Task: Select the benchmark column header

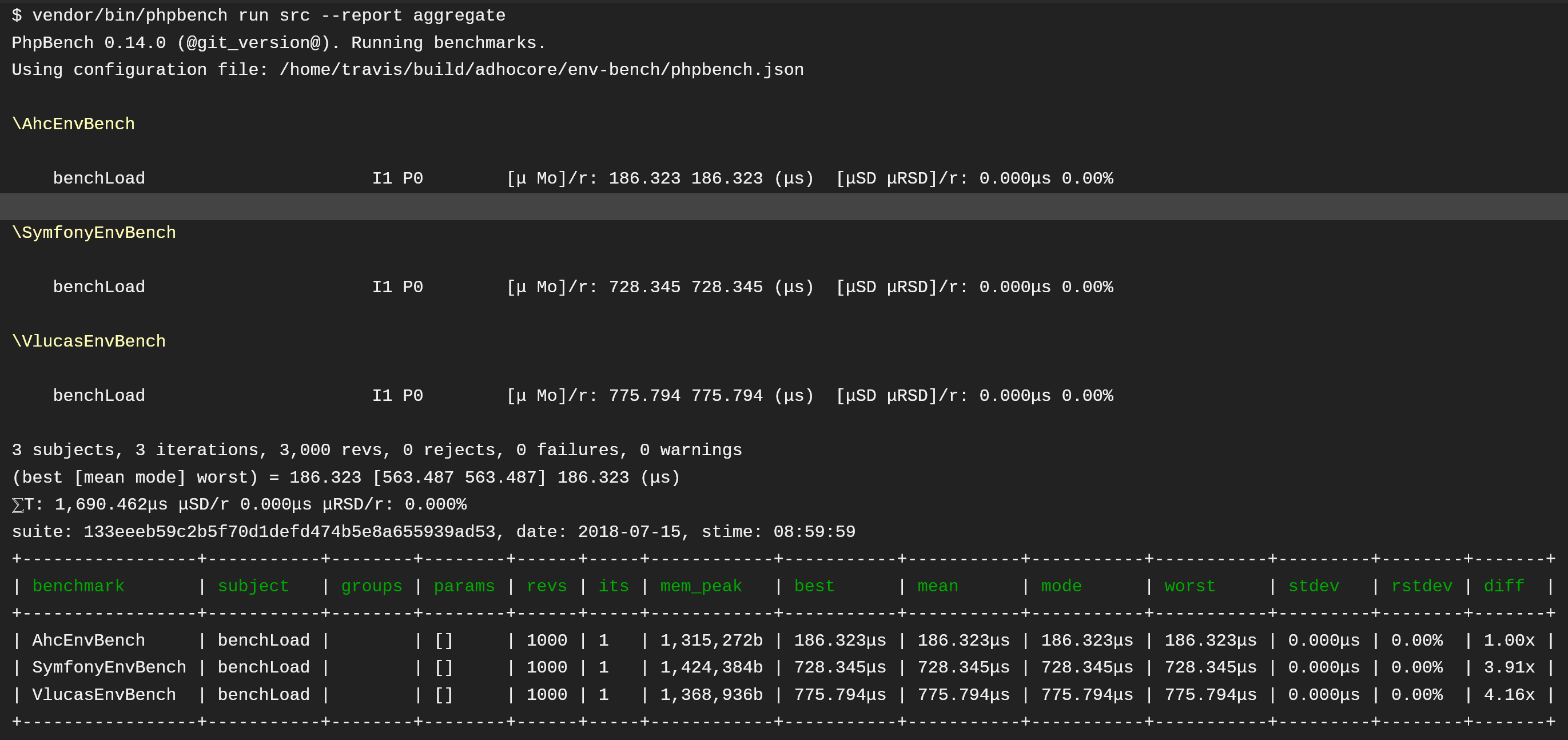Action: click(x=78, y=586)
